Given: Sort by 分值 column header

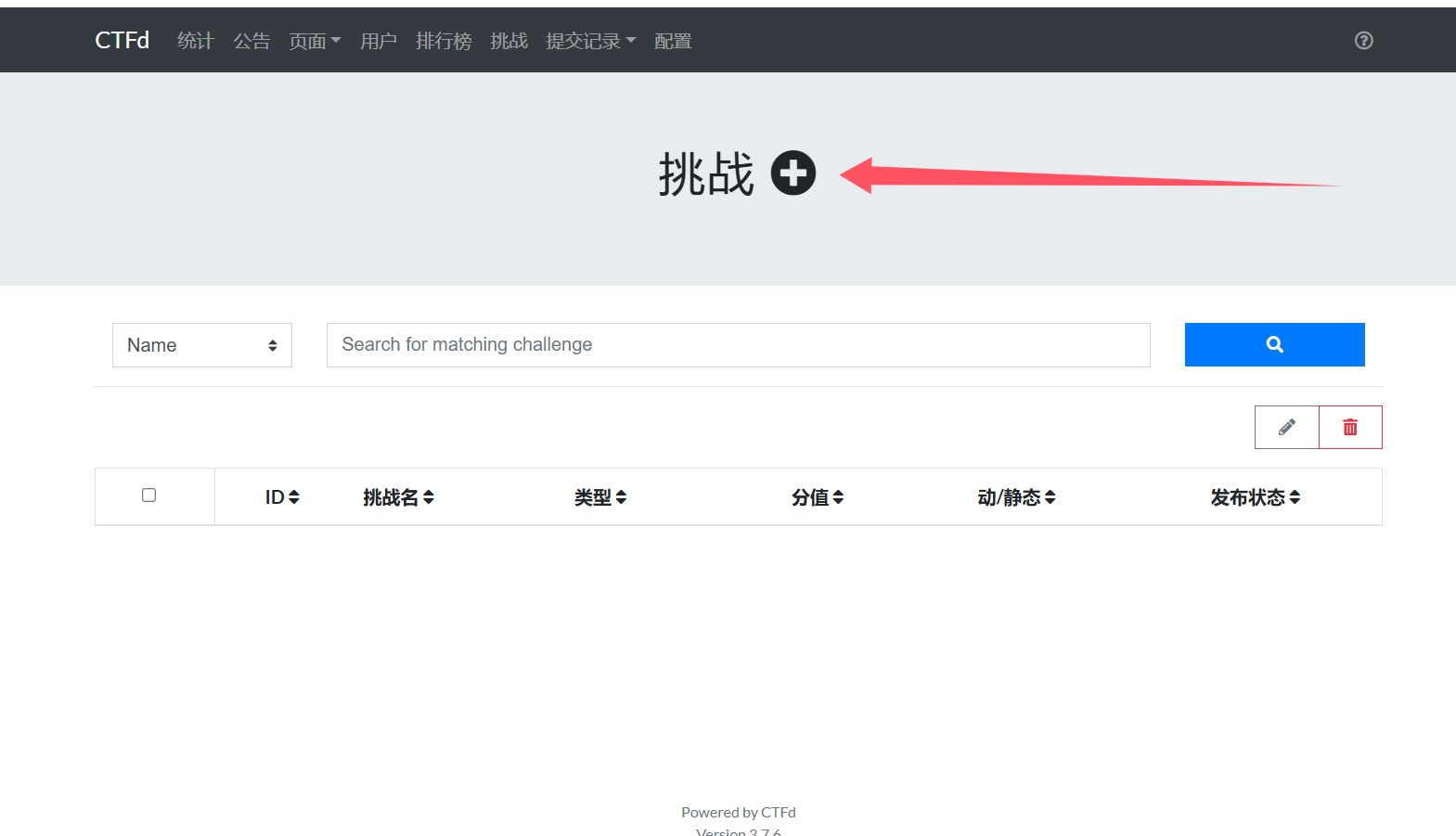Looking at the screenshot, I should click(x=817, y=497).
